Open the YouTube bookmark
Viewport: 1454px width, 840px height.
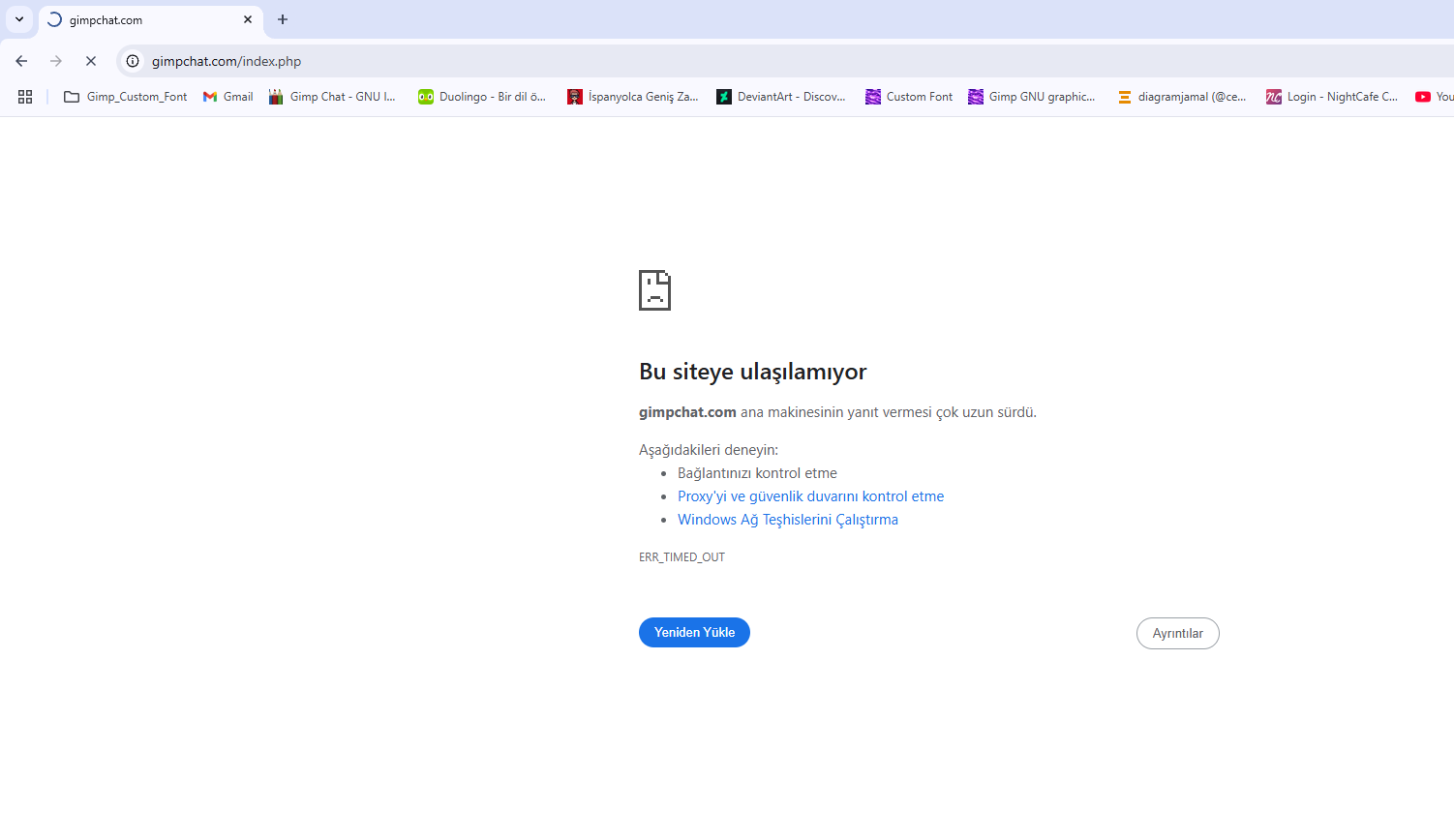[x=1434, y=97]
